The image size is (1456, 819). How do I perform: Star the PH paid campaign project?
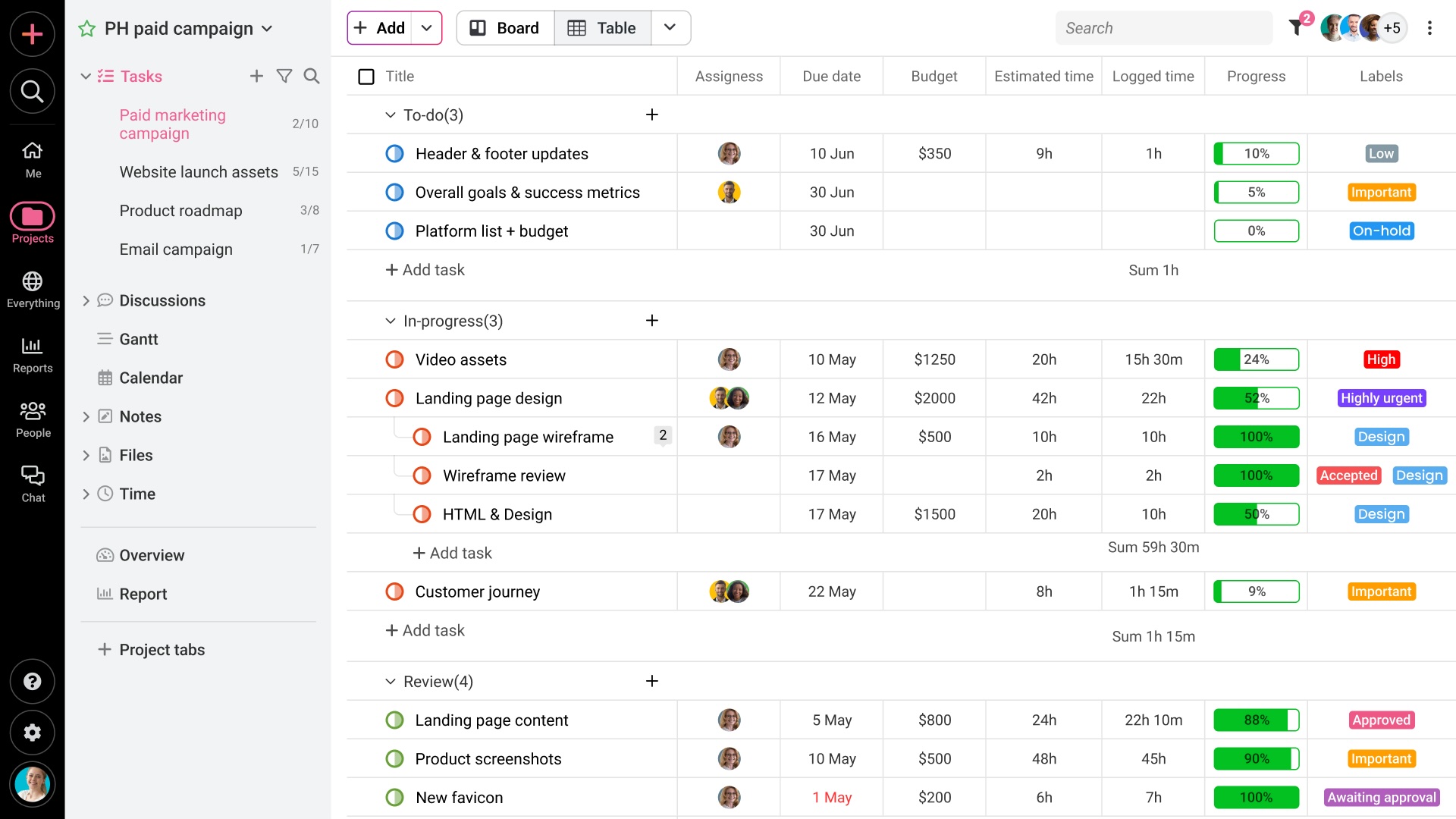[86, 28]
